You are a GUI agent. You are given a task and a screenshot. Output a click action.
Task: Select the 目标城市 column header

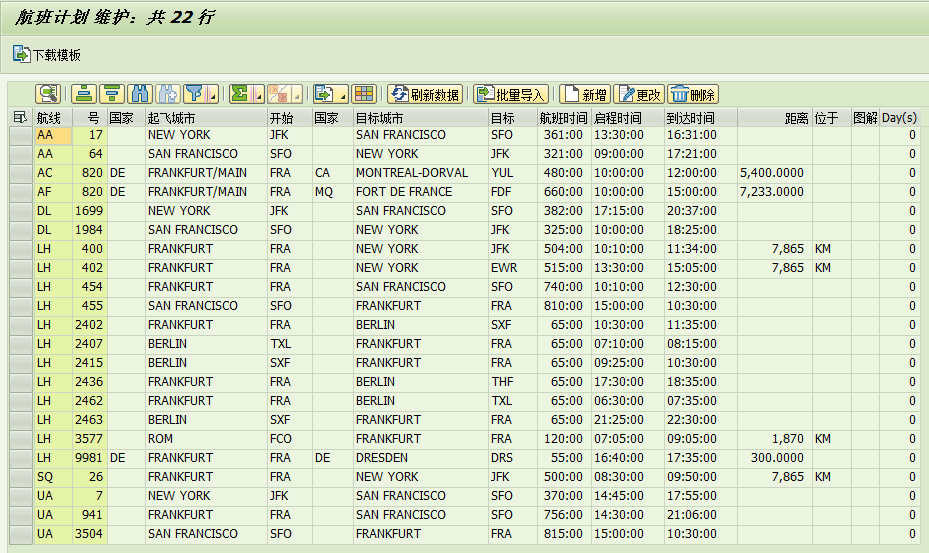click(x=421, y=117)
